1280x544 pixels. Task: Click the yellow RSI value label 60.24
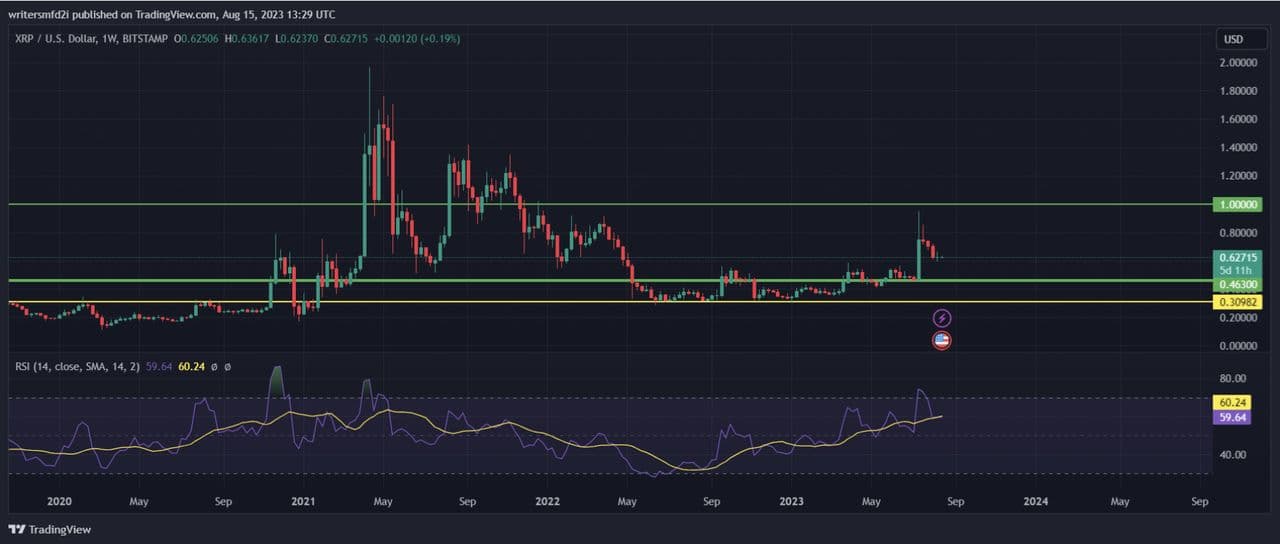pos(1227,403)
